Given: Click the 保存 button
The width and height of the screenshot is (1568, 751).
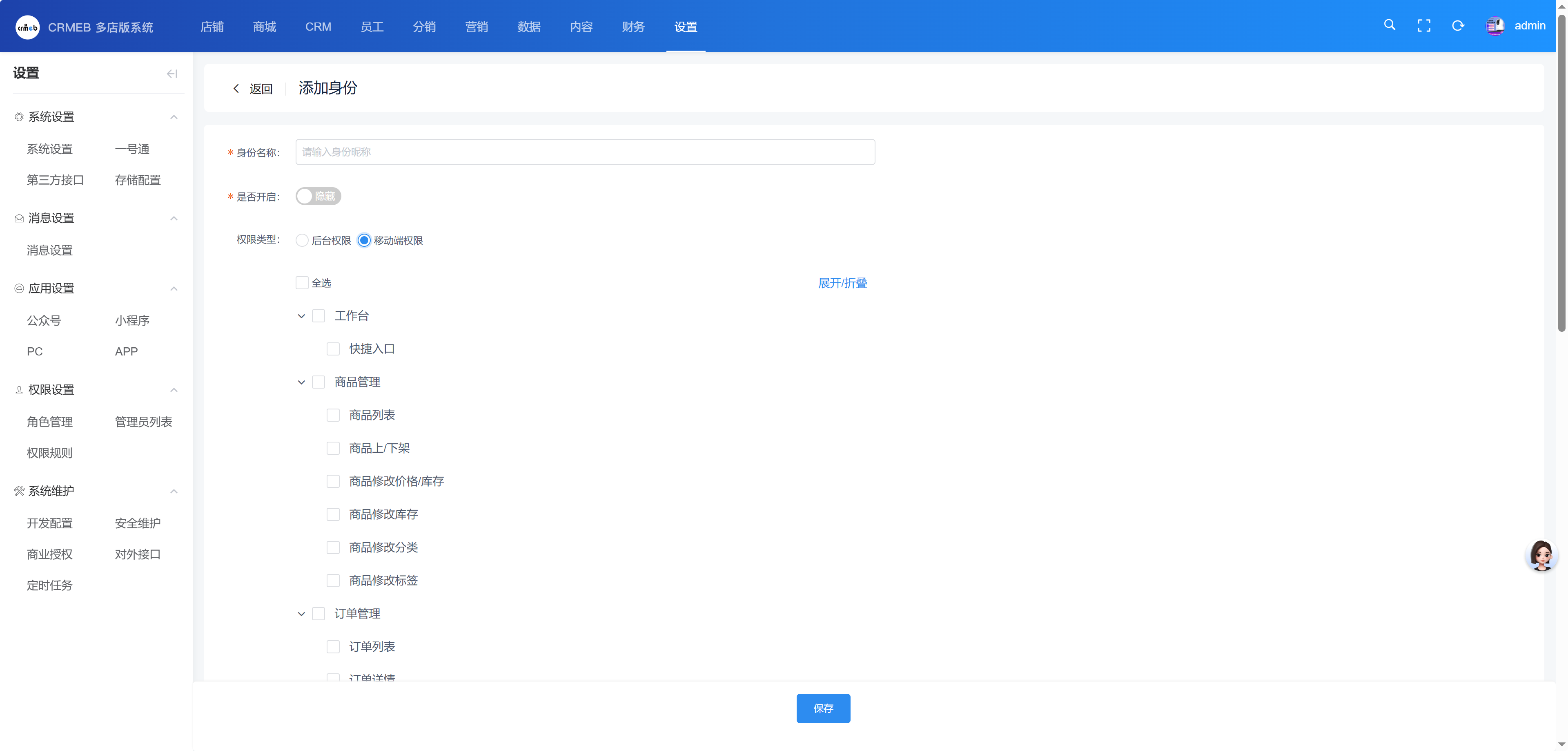Looking at the screenshot, I should pyautogui.click(x=823, y=709).
